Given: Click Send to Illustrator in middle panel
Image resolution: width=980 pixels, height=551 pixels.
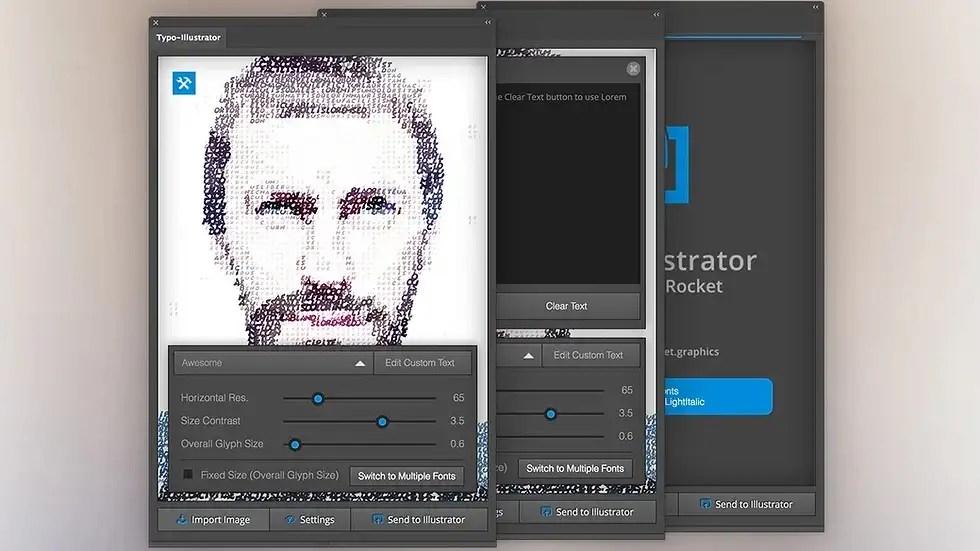Looking at the screenshot, I should point(586,512).
